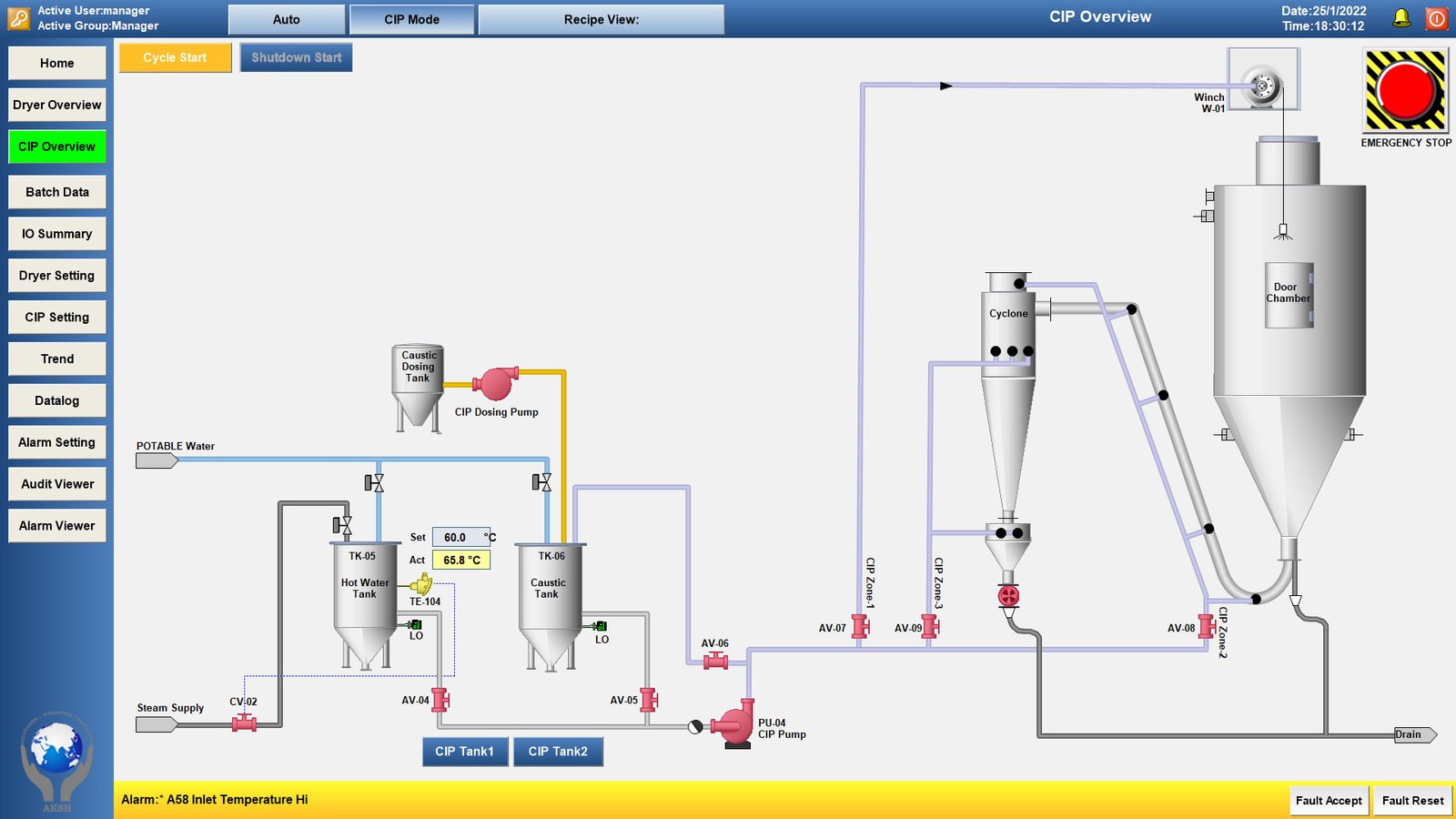Click the alarm bell icon

(1401, 18)
